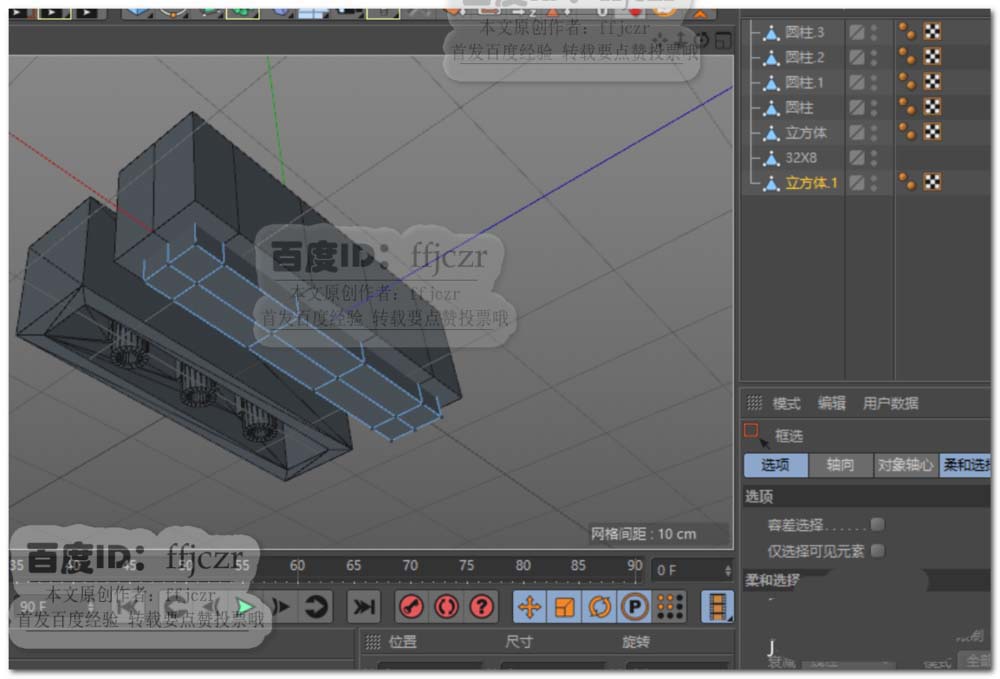Toggle rotation keyframe recording icon
This screenshot has height=679, width=1000.
tap(600, 607)
